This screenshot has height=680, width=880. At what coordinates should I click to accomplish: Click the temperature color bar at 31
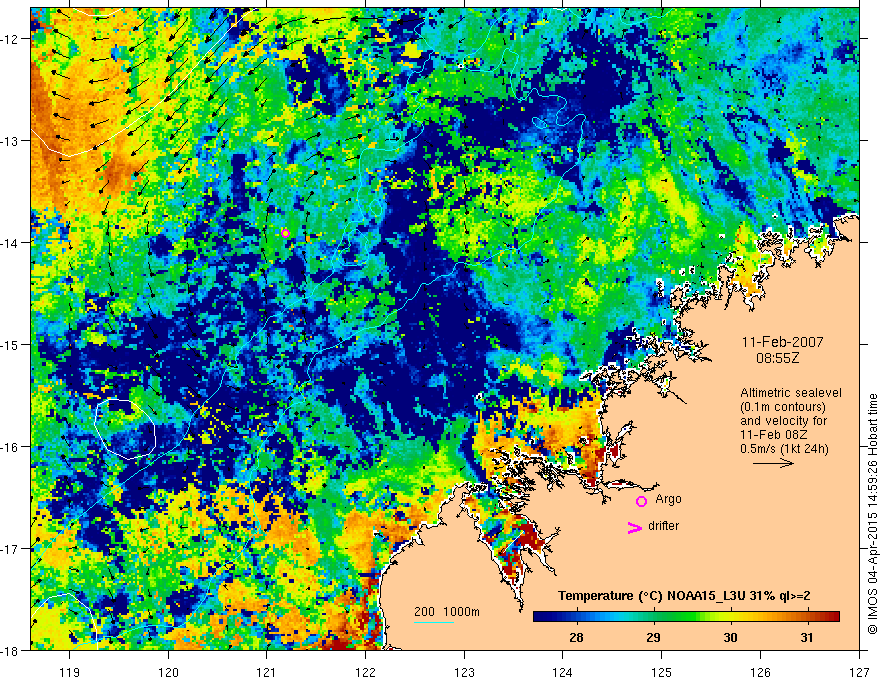click(807, 616)
